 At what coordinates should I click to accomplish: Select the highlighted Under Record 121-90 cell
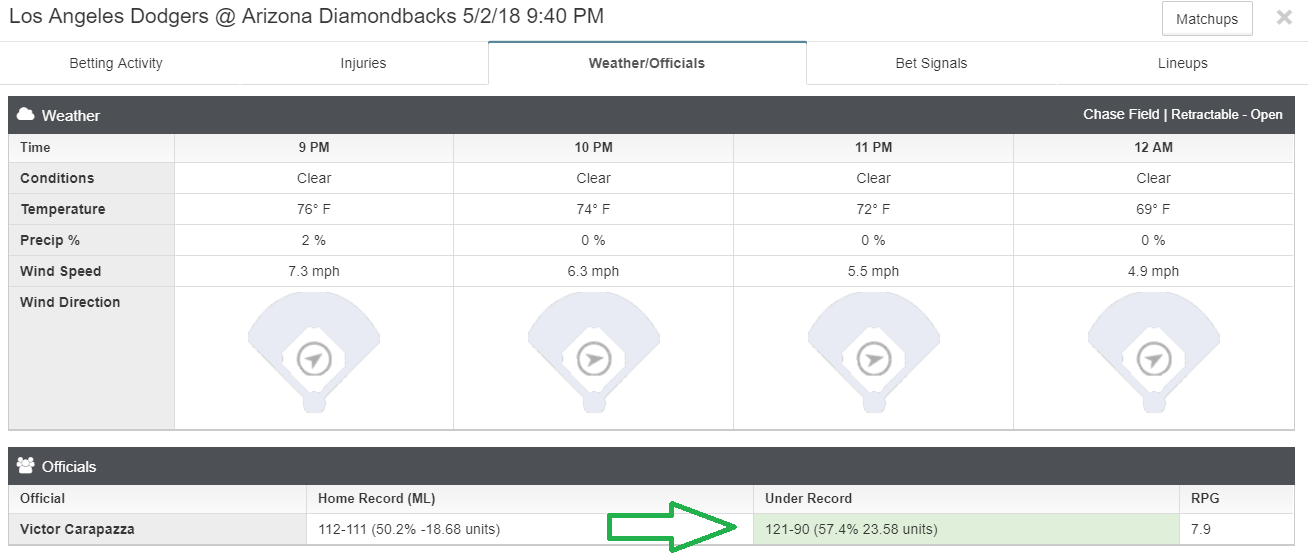click(x=966, y=529)
